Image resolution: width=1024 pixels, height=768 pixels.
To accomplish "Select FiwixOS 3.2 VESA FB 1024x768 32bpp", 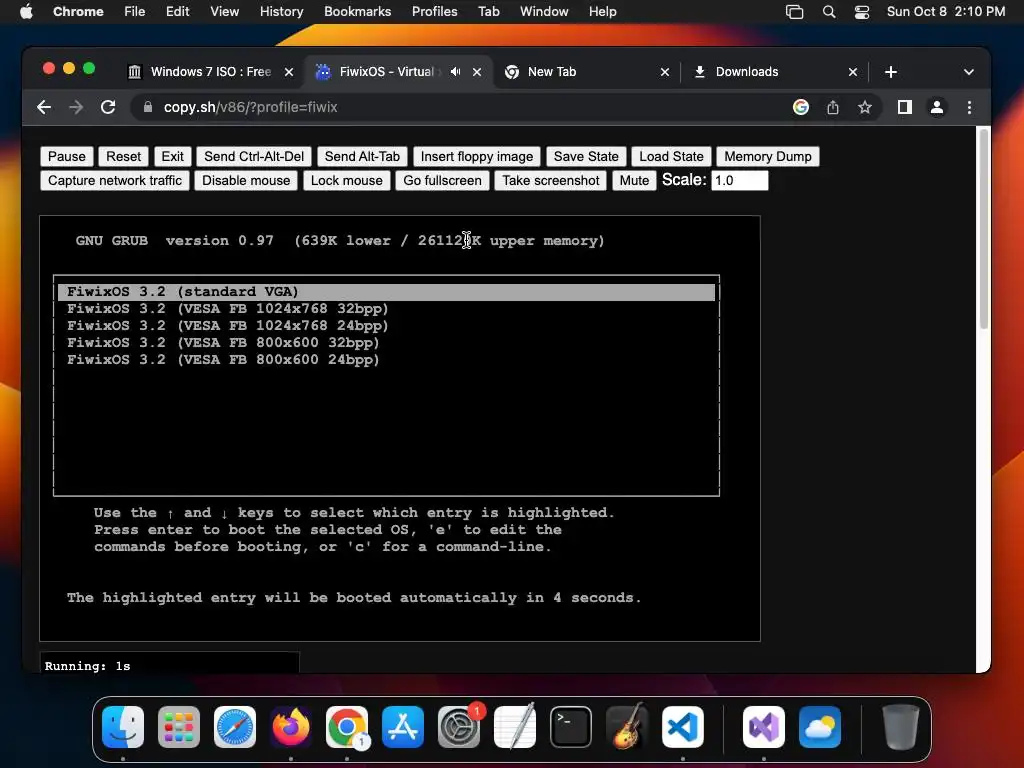I will [227, 308].
